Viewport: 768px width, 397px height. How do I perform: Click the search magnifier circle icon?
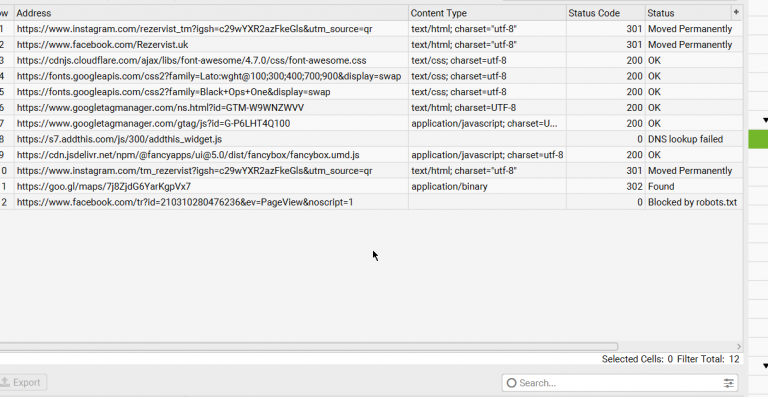click(511, 383)
